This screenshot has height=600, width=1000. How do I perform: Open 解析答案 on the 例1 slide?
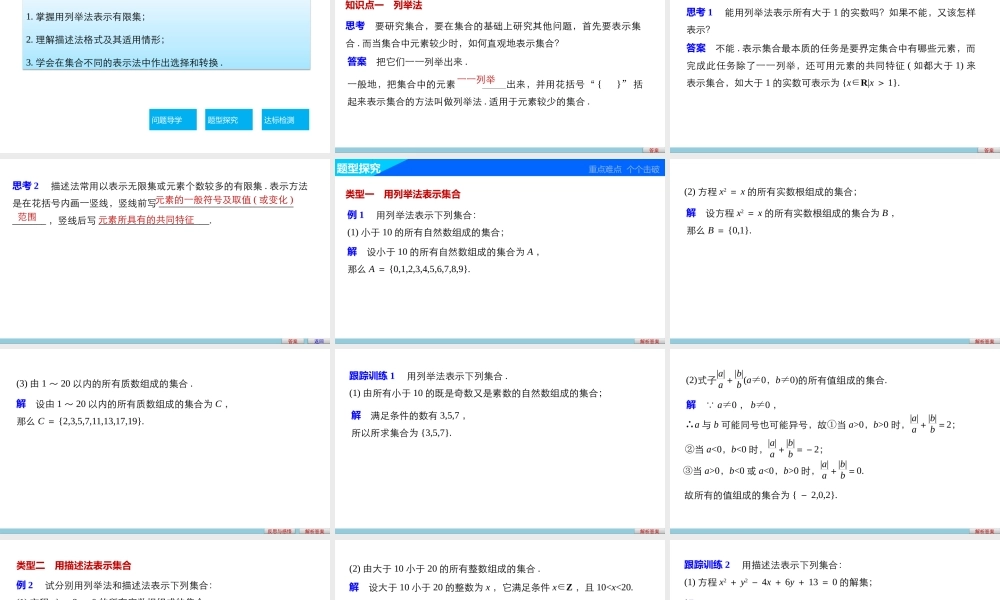coord(650,340)
